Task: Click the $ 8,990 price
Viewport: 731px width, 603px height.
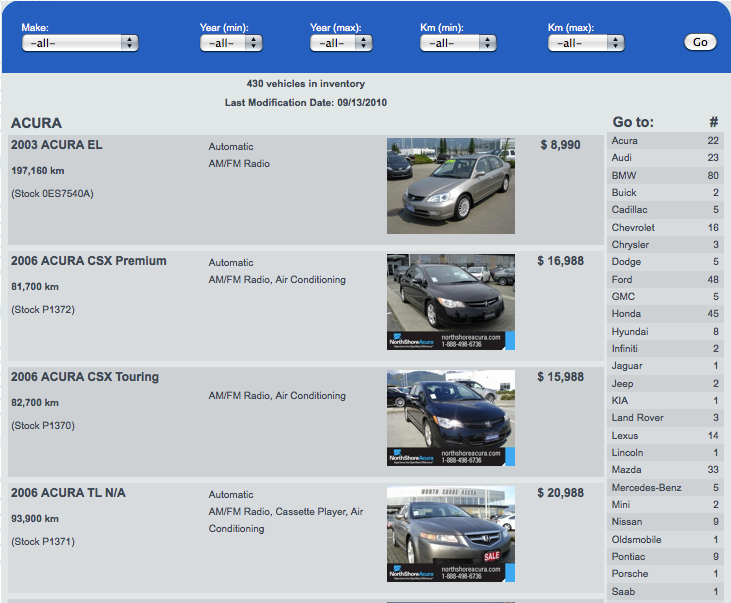Action: coord(560,145)
